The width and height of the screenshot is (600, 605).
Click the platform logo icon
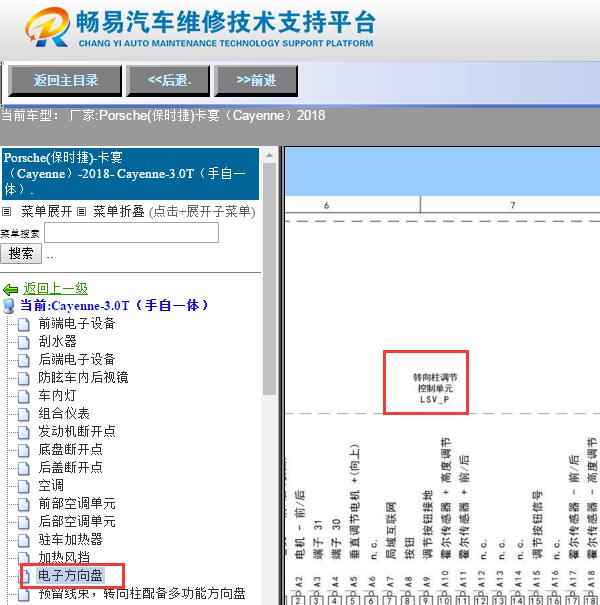(x=47, y=27)
